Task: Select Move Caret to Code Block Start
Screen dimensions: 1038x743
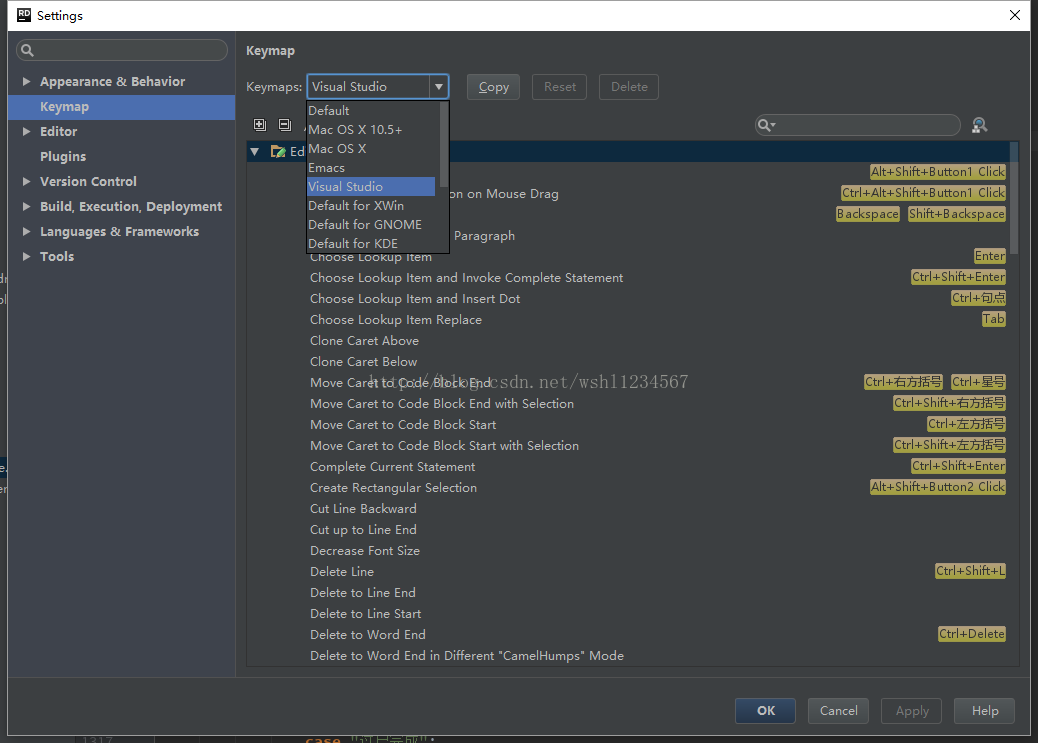Action: pos(402,424)
